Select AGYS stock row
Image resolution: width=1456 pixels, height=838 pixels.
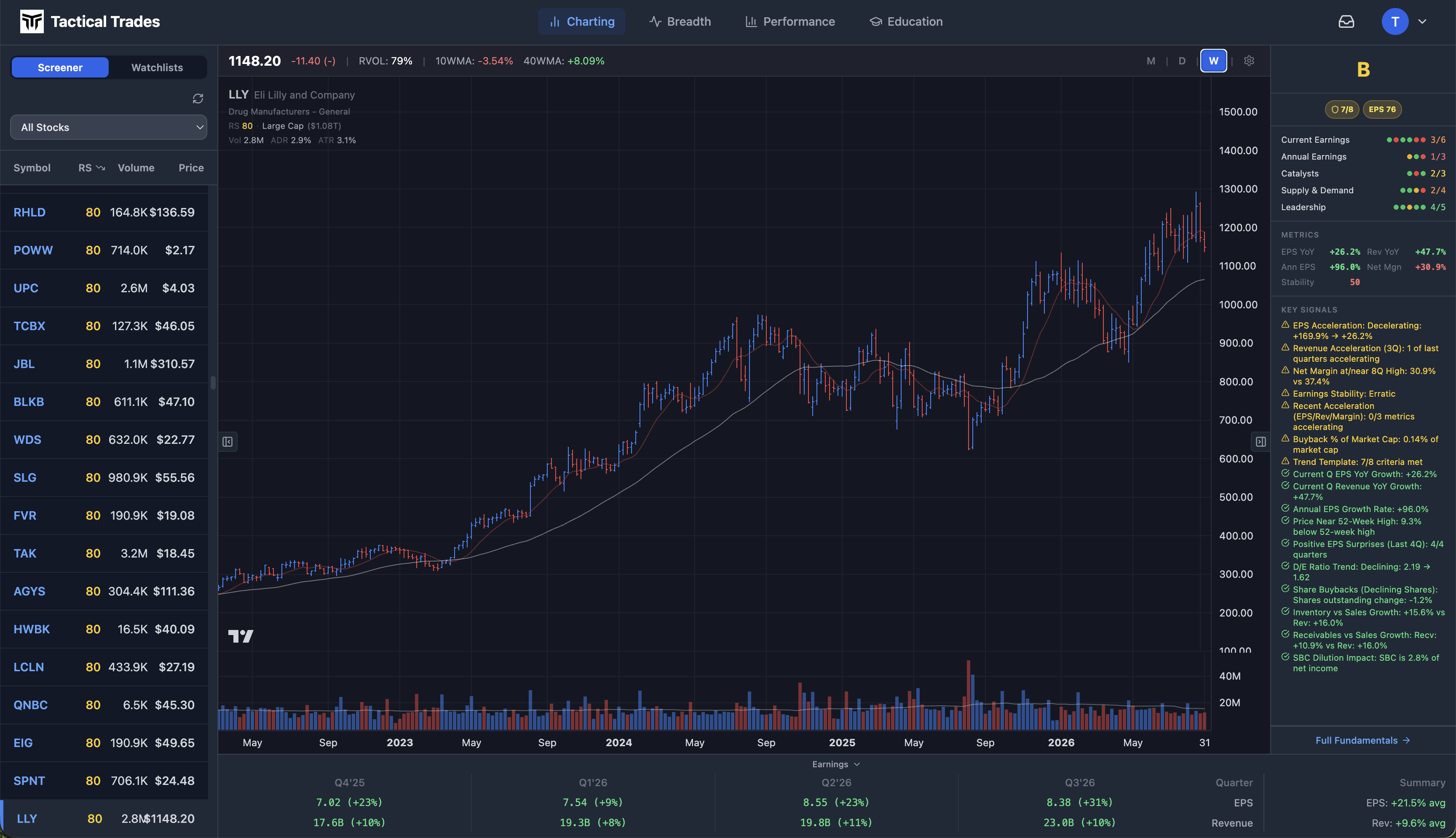pyautogui.click(x=104, y=591)
